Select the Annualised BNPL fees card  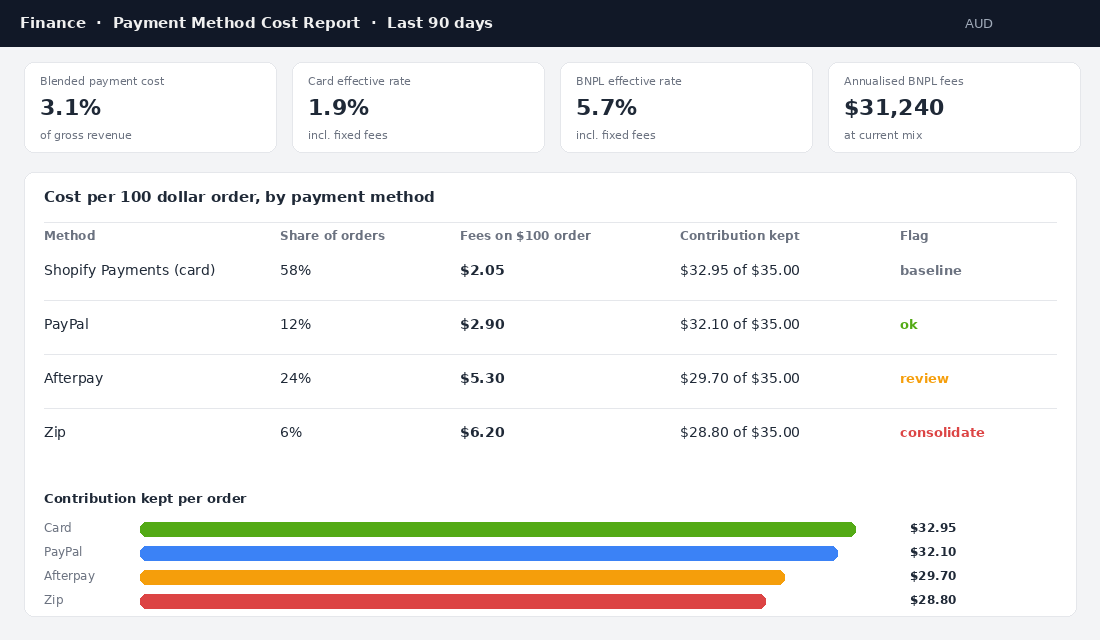[x=954, y=107]
